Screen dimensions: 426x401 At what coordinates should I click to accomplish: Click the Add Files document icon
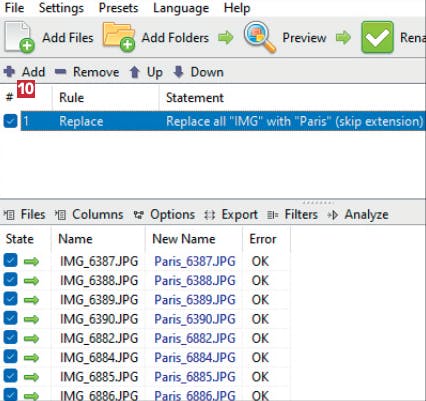click(19, 37)
